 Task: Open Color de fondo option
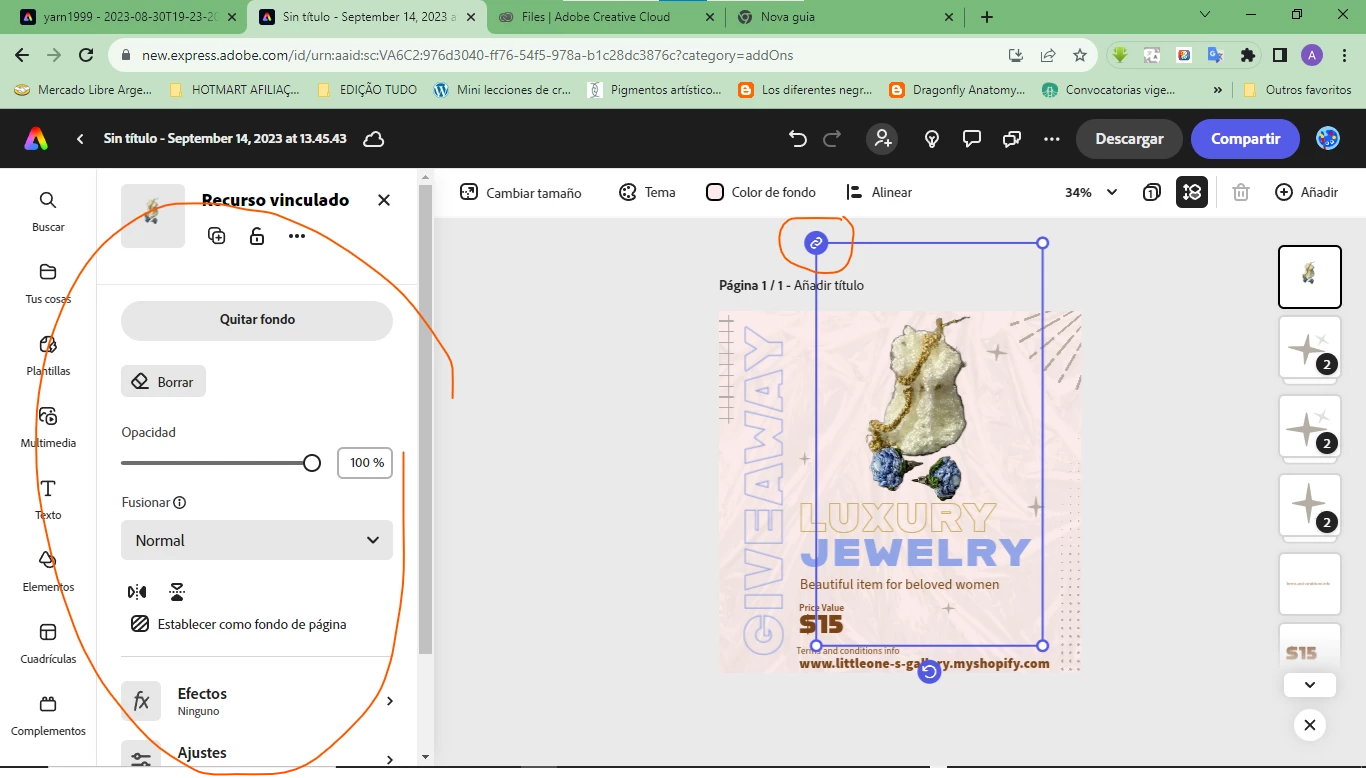click(761, 192)
